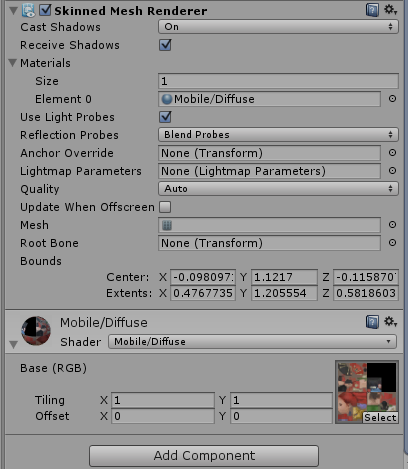Click the Use Light Probes label

[67, 117]
